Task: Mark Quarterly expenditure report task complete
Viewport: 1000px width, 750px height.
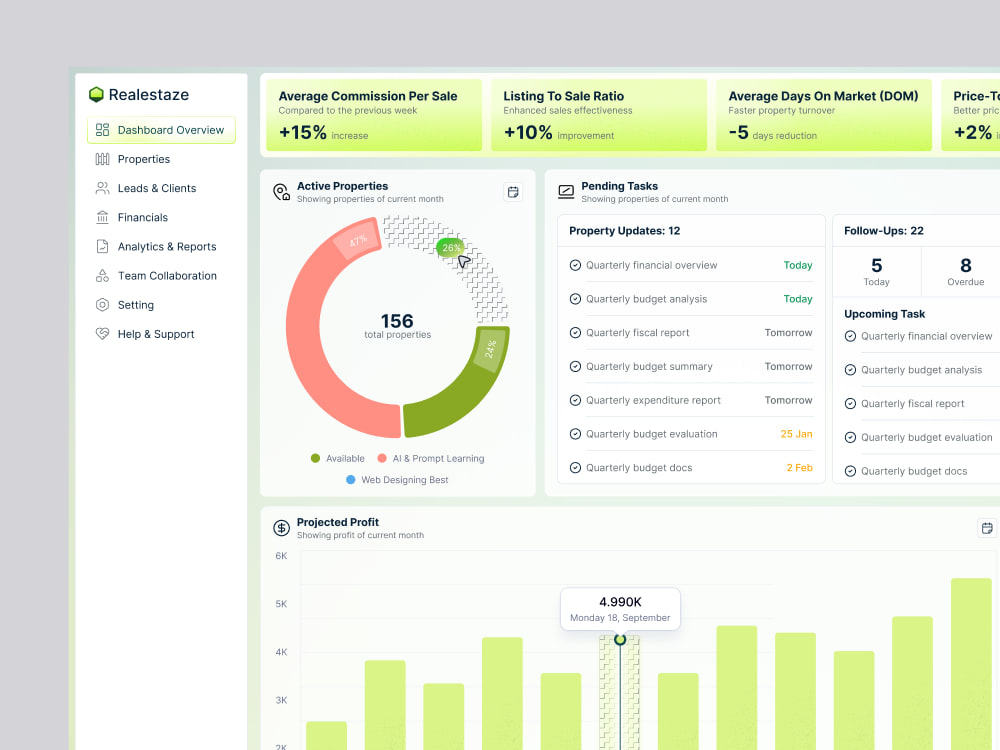Action: click(575, 401)
